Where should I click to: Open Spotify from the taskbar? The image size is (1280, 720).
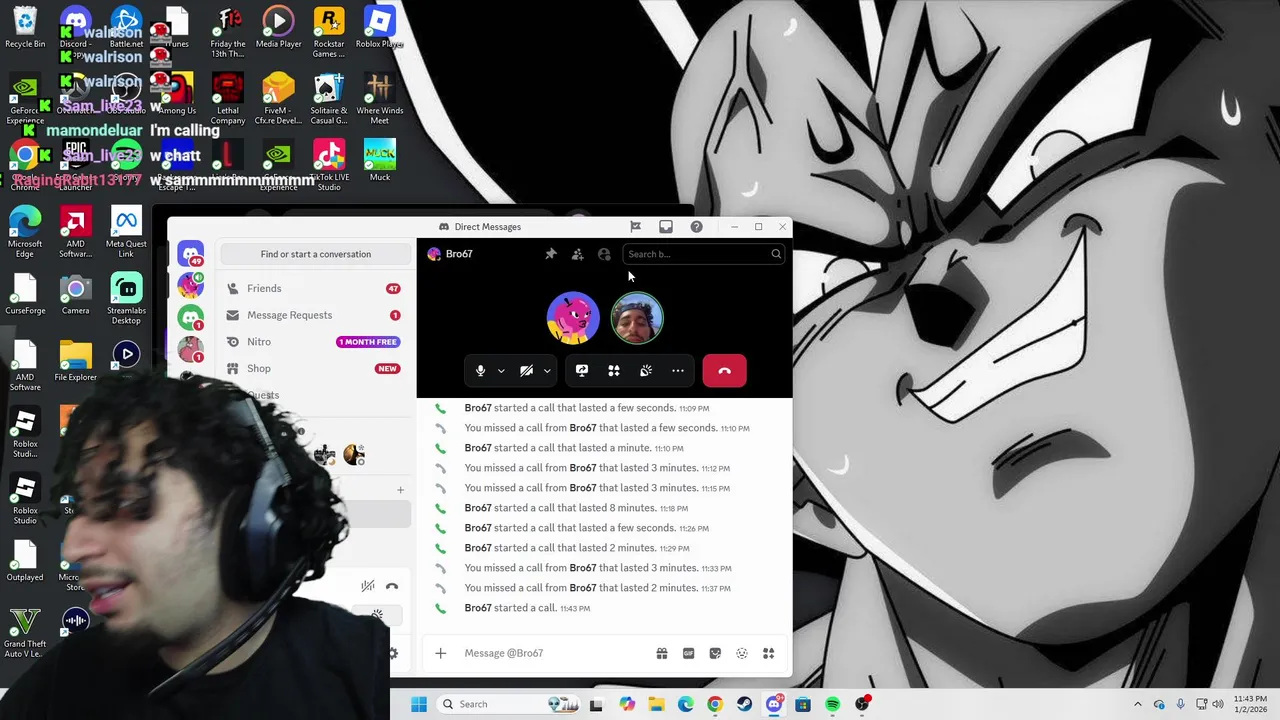pyautogui.click(x=832, y=704)
